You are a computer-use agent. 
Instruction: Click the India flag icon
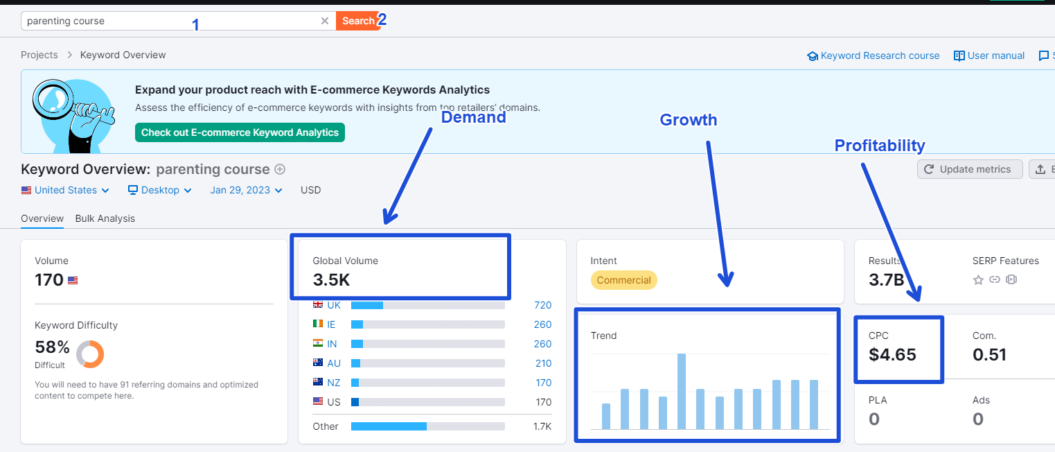pos(318,344)
